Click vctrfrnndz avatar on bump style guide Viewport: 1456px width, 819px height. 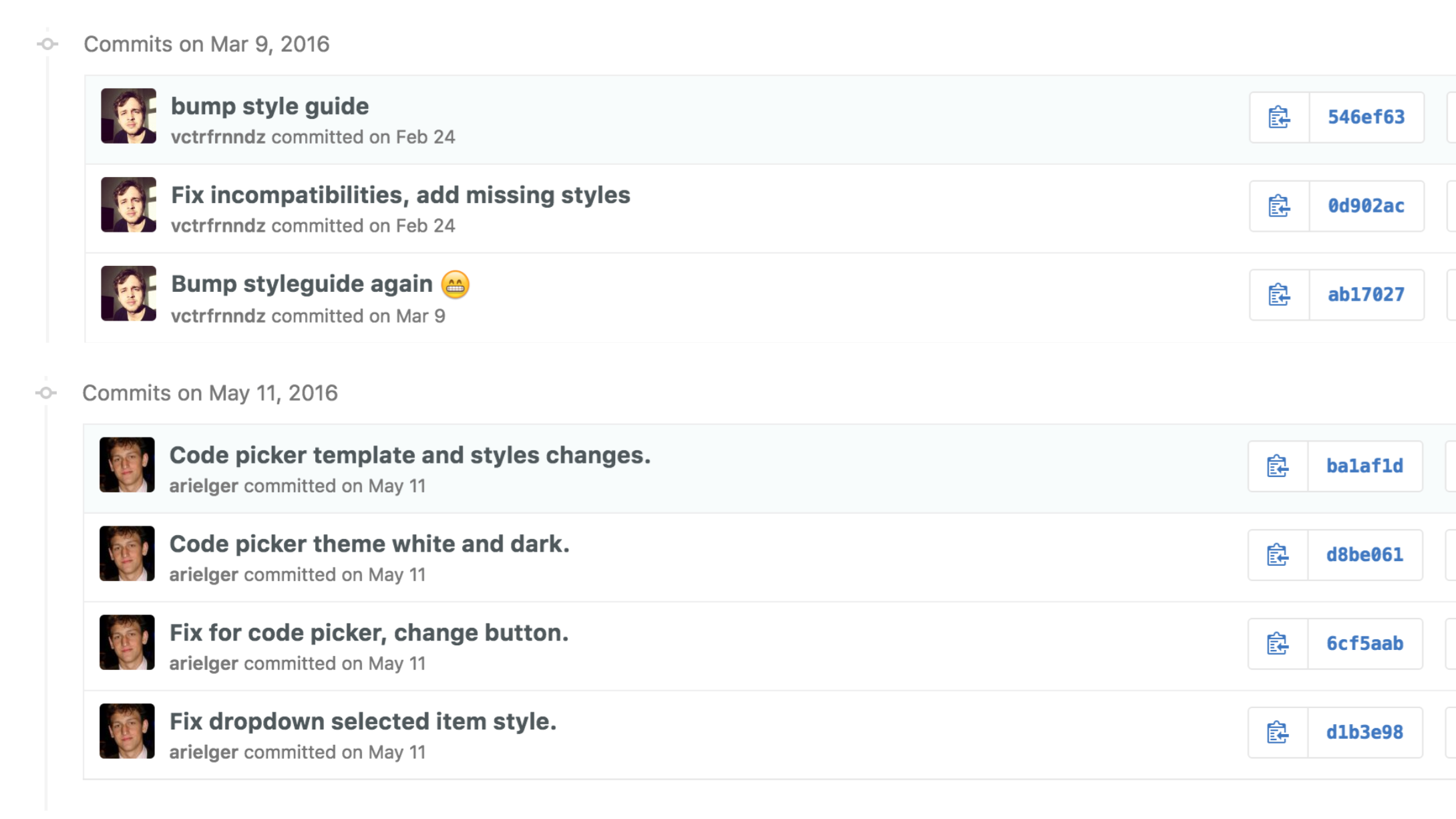129,116
